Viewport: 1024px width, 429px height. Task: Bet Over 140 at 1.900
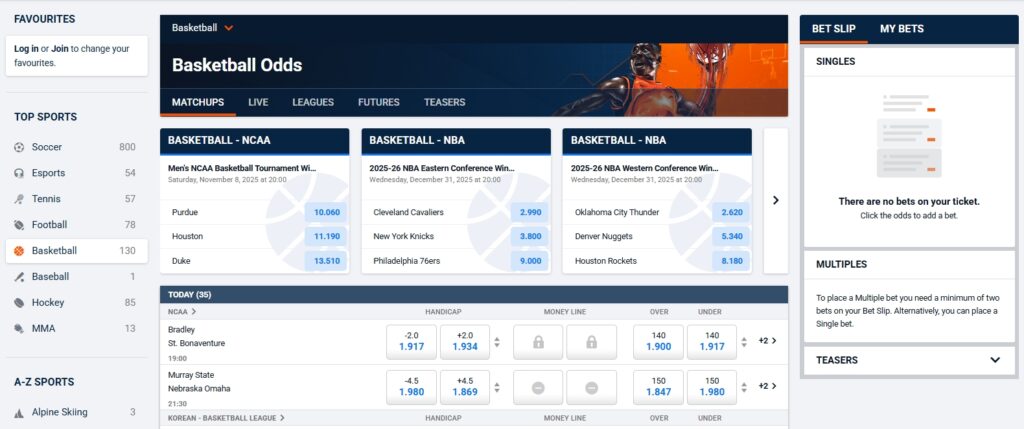click(x=658, y=342)
